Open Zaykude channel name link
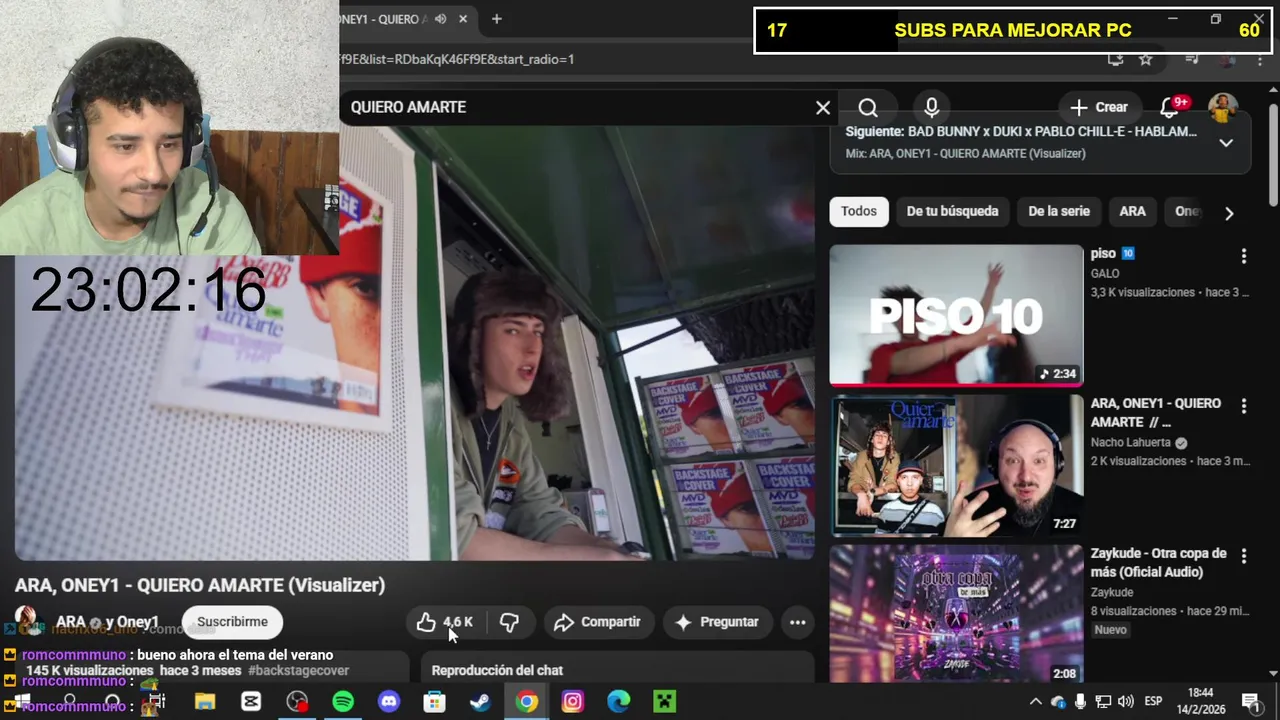 coord(1112,592)
